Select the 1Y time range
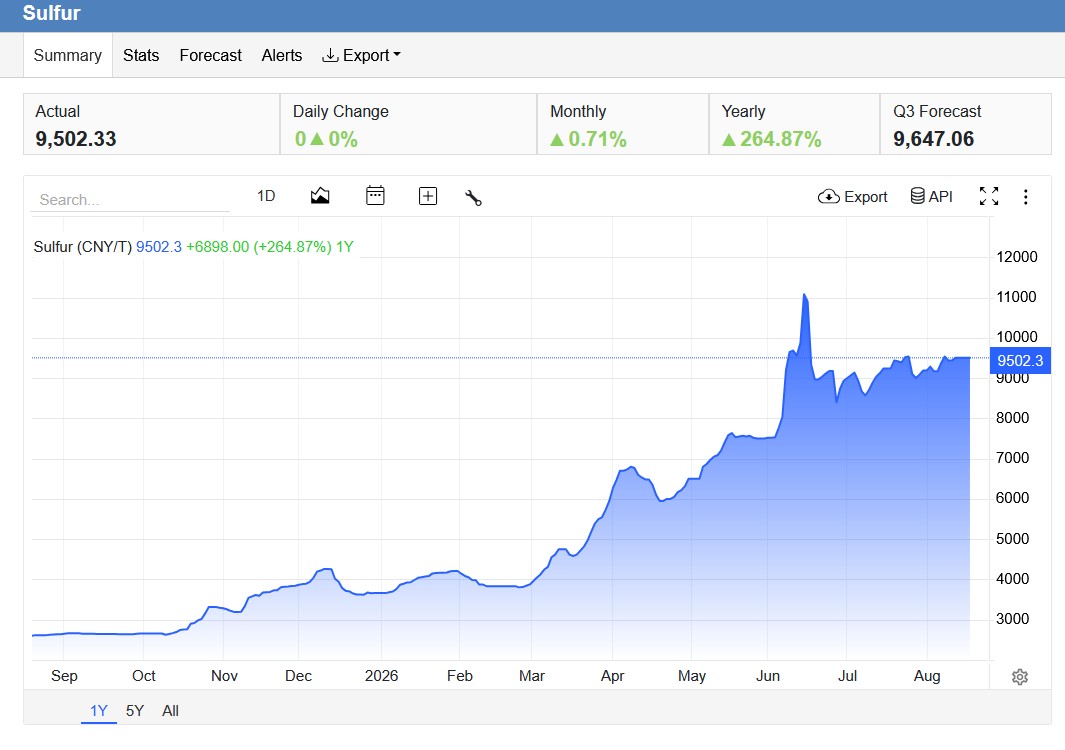 point(99,711)
